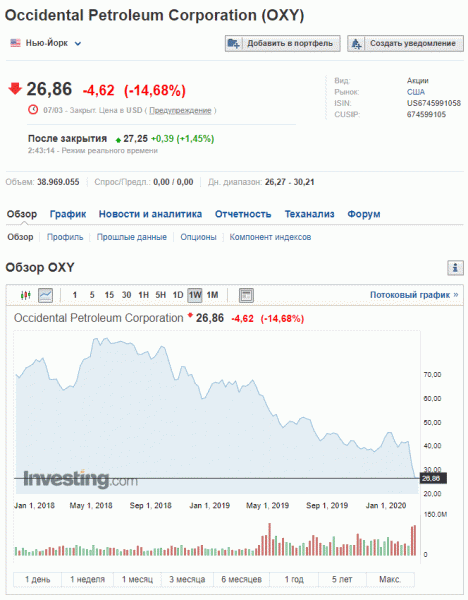Click the portfolio folder icon

pyautogui.click(x=234, y=44)
